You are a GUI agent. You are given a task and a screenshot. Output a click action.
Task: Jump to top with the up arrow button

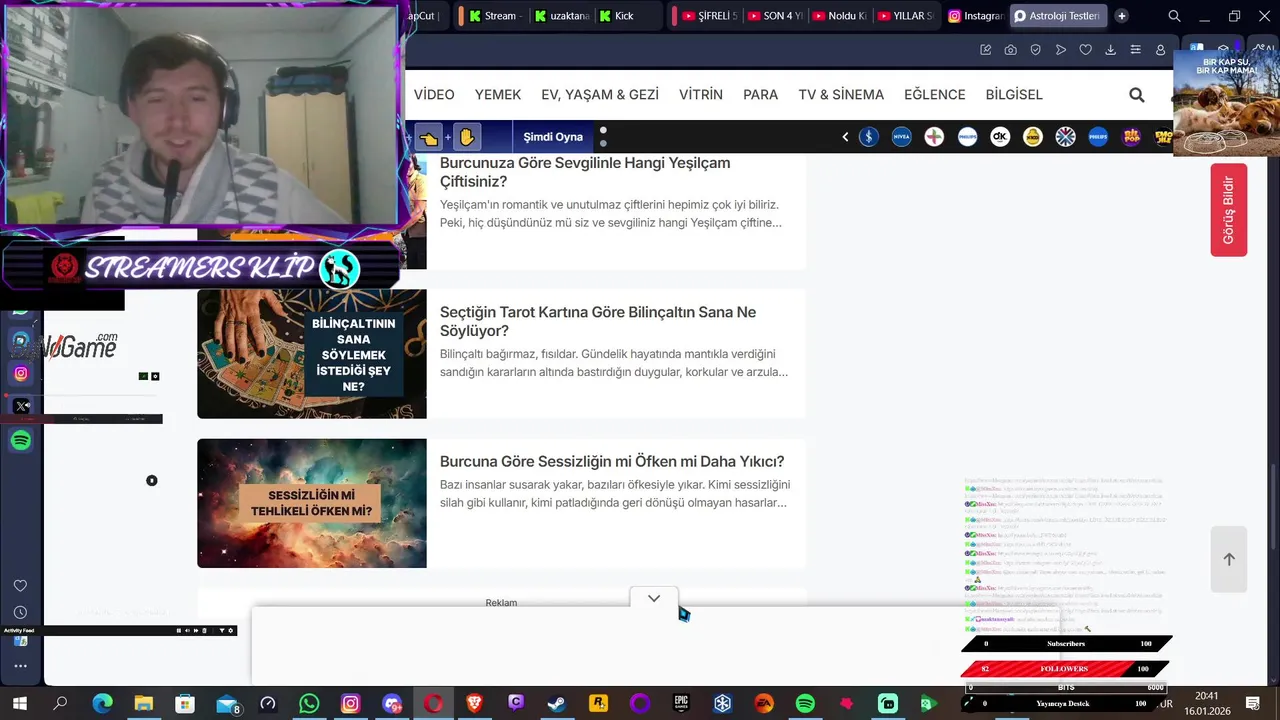click(1229, 559)
